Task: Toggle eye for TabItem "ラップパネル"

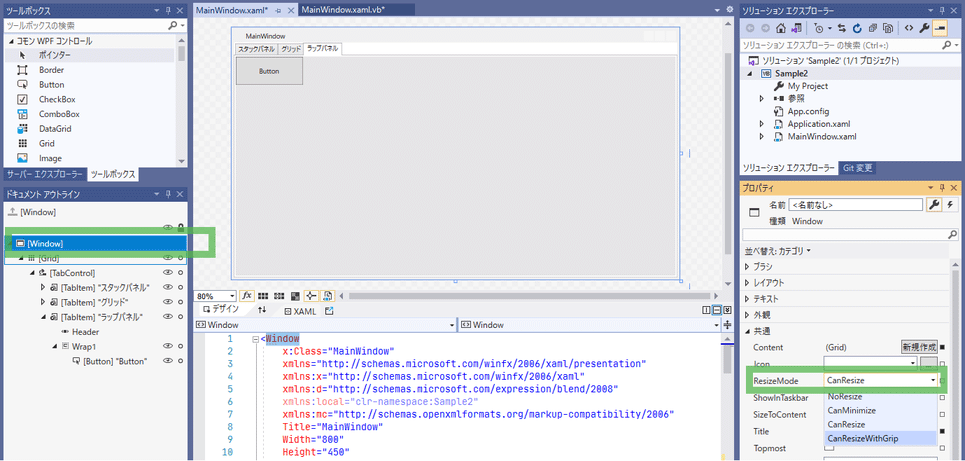Action: (167, 317)
